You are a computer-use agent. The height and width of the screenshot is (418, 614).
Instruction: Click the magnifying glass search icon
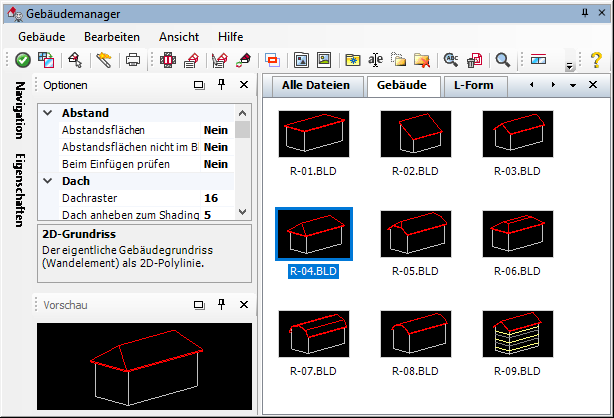point(503,60)
